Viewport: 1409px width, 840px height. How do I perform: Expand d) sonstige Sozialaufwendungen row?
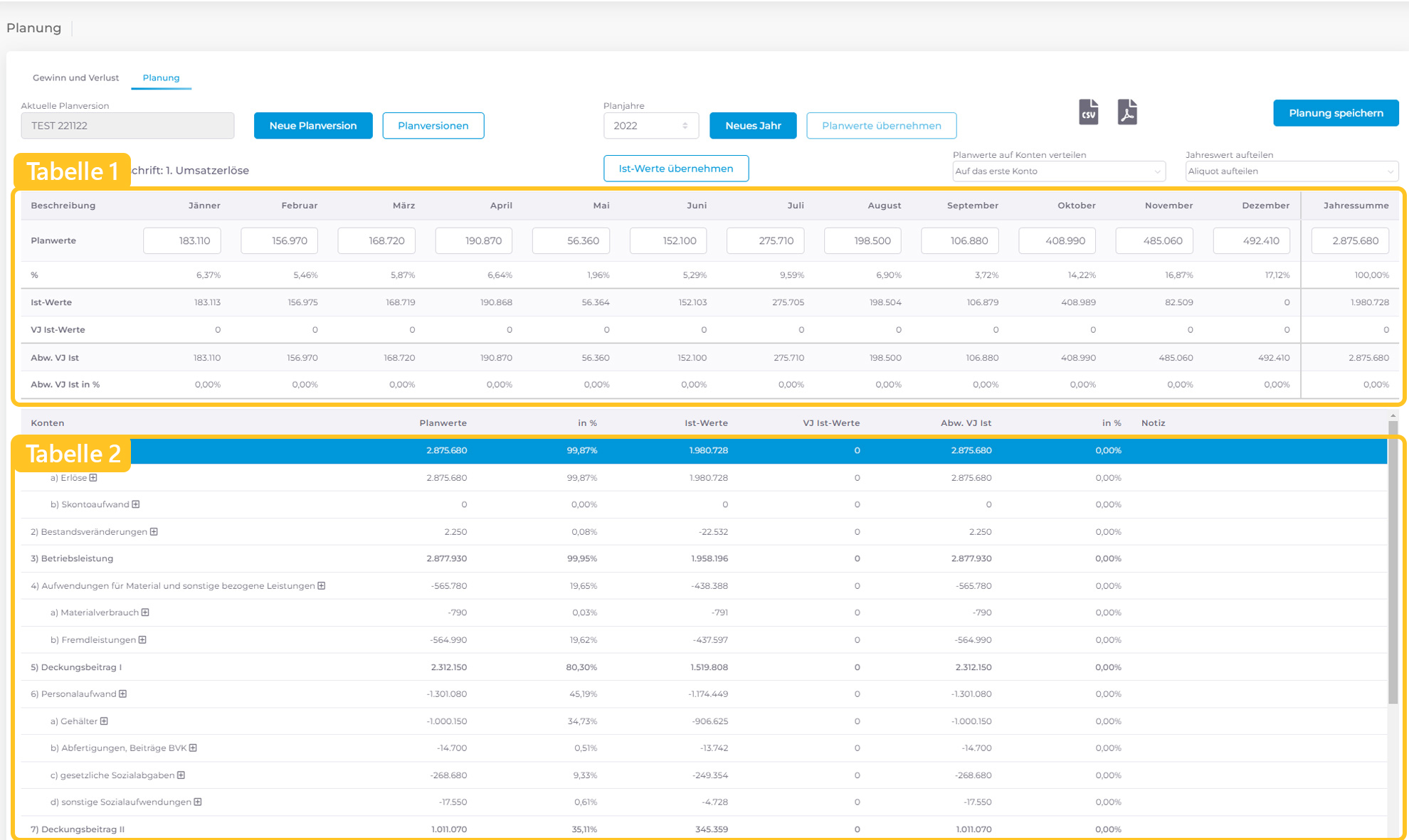[x=198, y=802]
